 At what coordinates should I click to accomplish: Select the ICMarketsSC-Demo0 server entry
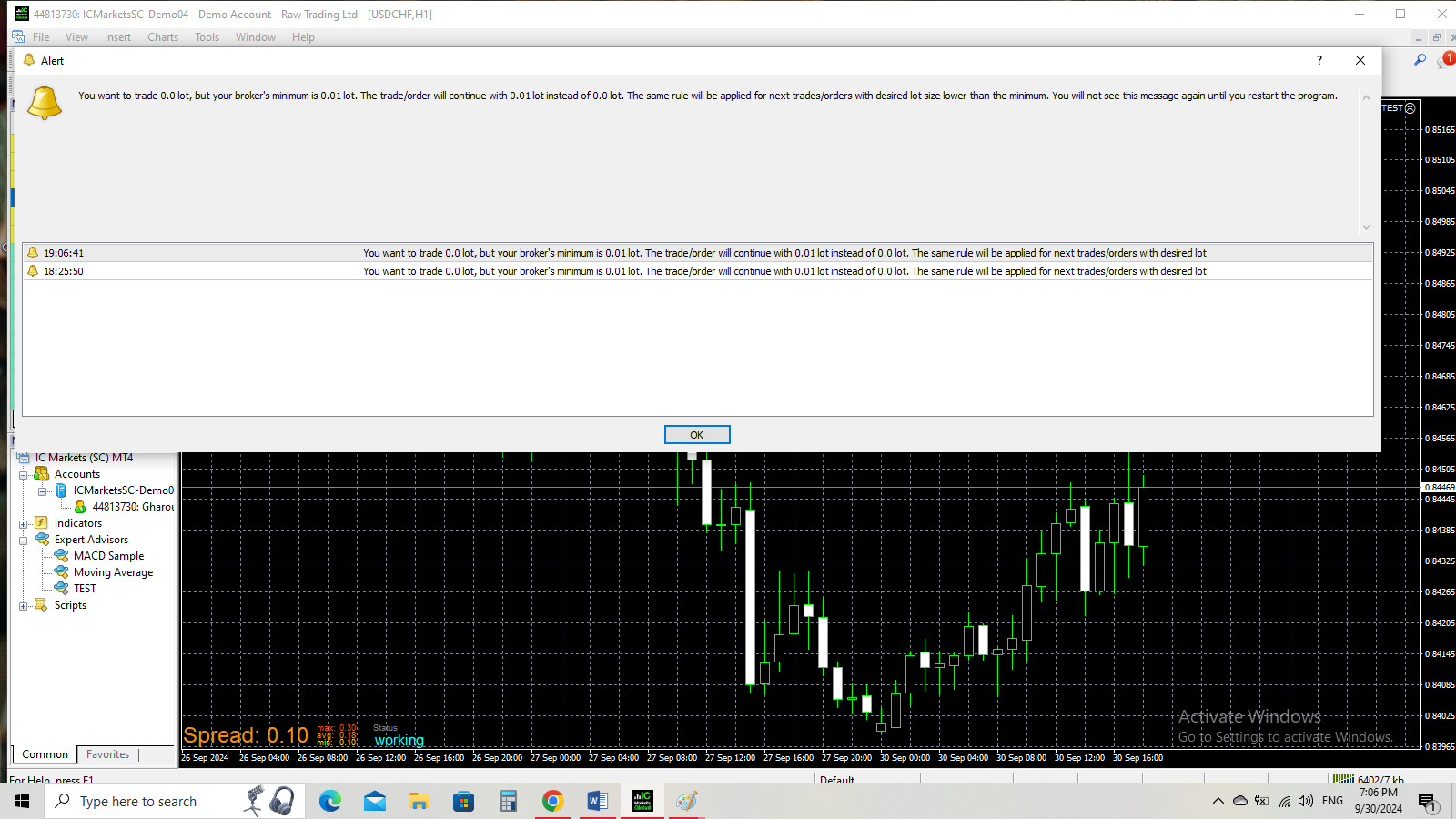(124, 490)
